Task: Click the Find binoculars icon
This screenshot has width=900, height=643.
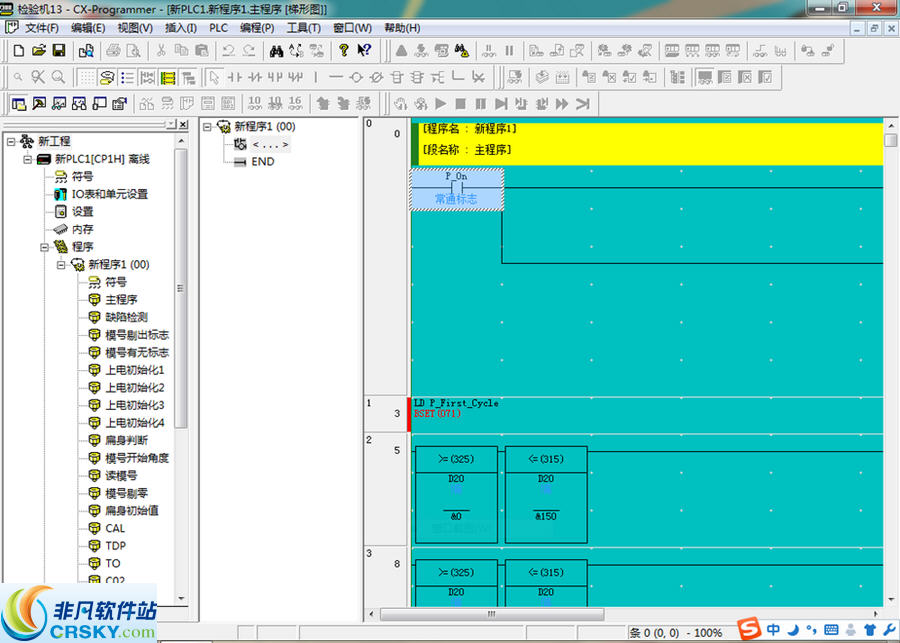Action: tap(276, 51)
